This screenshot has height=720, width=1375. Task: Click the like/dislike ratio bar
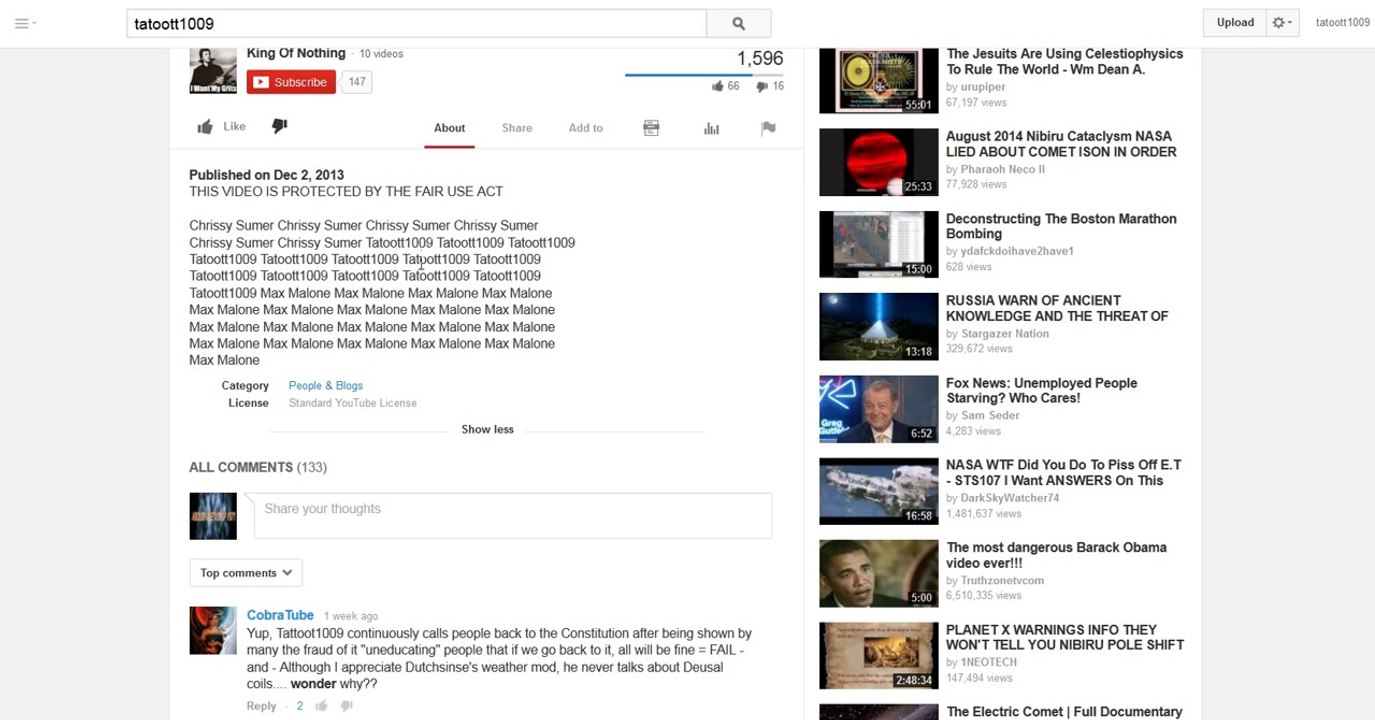(704, 75)
